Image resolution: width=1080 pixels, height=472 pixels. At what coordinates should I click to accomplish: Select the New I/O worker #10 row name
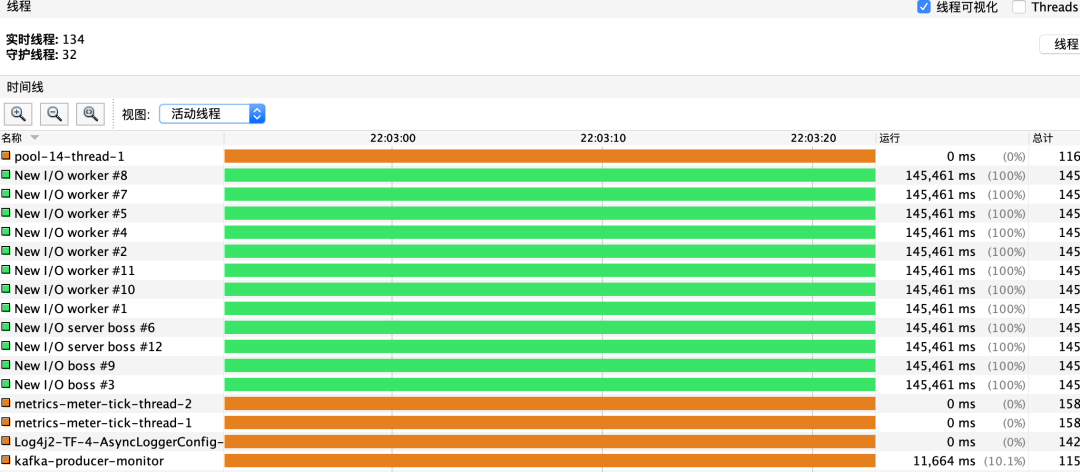(x=74, y=289)
